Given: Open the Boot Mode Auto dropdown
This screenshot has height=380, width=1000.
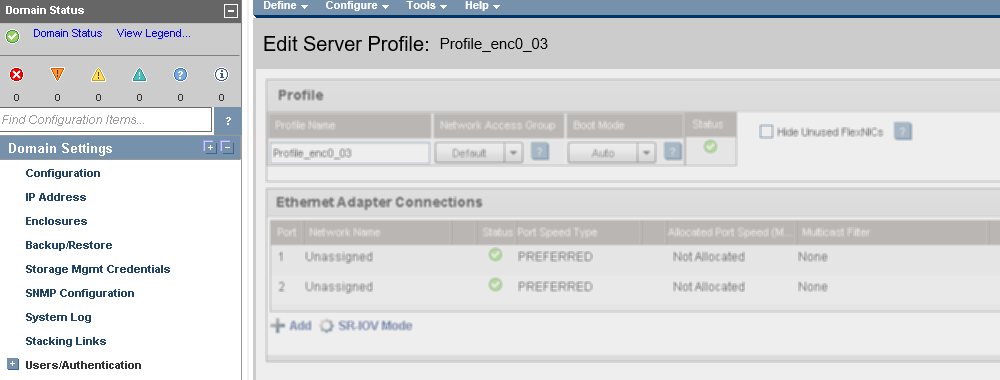Looking at the screenshot, I should (612, 153).
